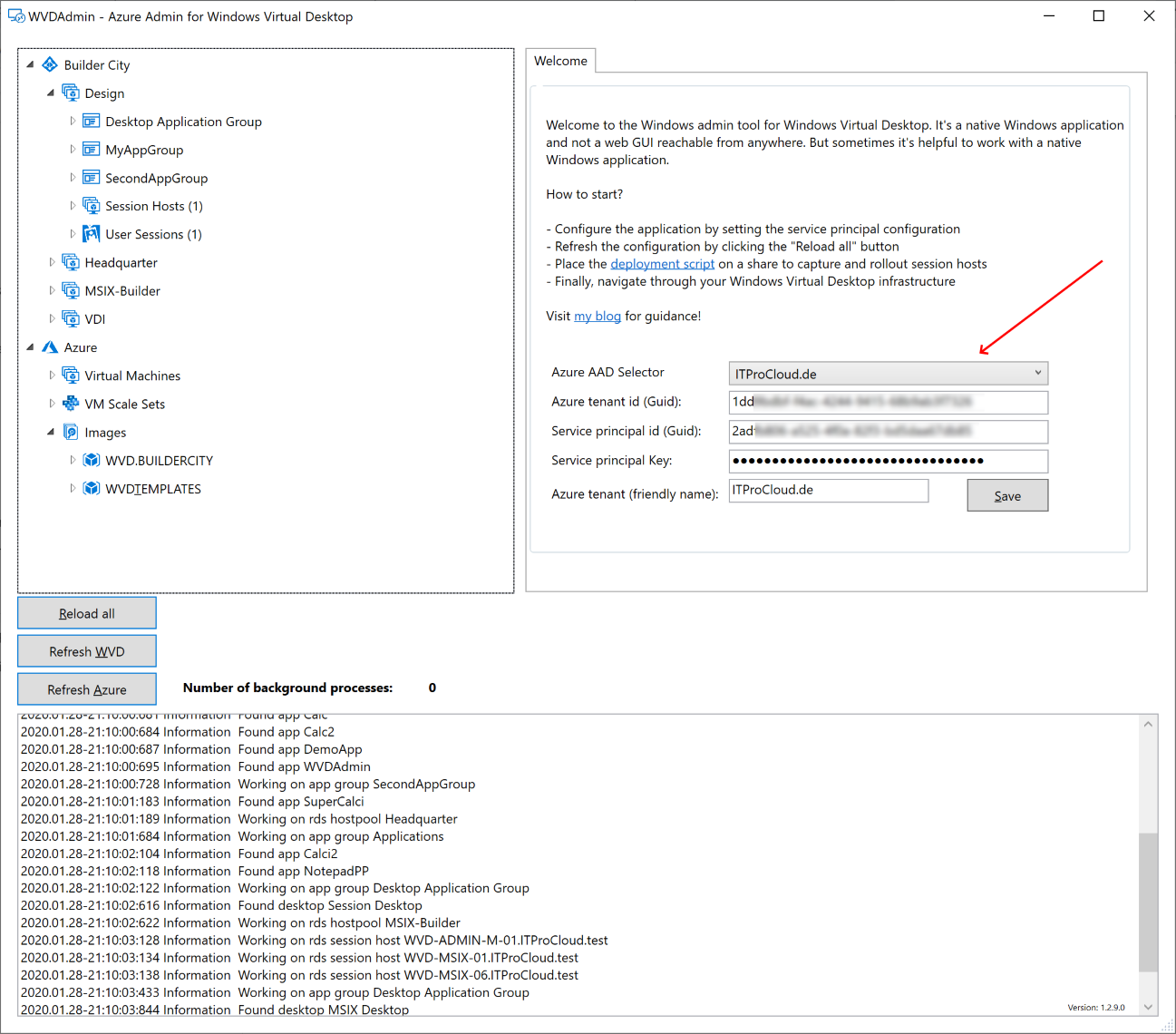
Task: Click the Desktop Application Group icon
Action: [x=91, y=122]
